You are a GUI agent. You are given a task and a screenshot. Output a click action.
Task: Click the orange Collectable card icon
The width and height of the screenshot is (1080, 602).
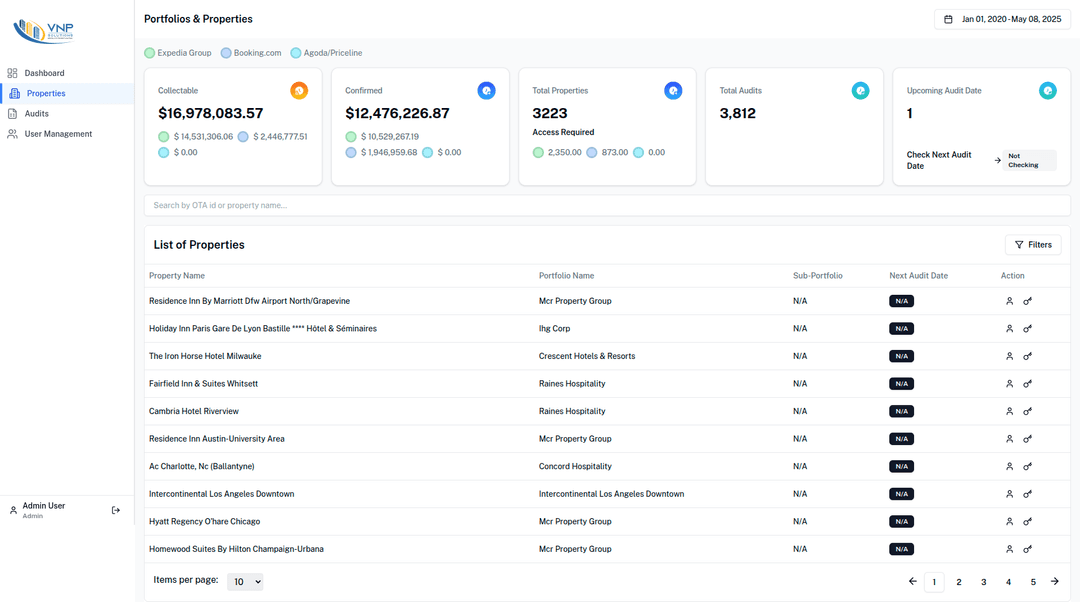point(299,90)
